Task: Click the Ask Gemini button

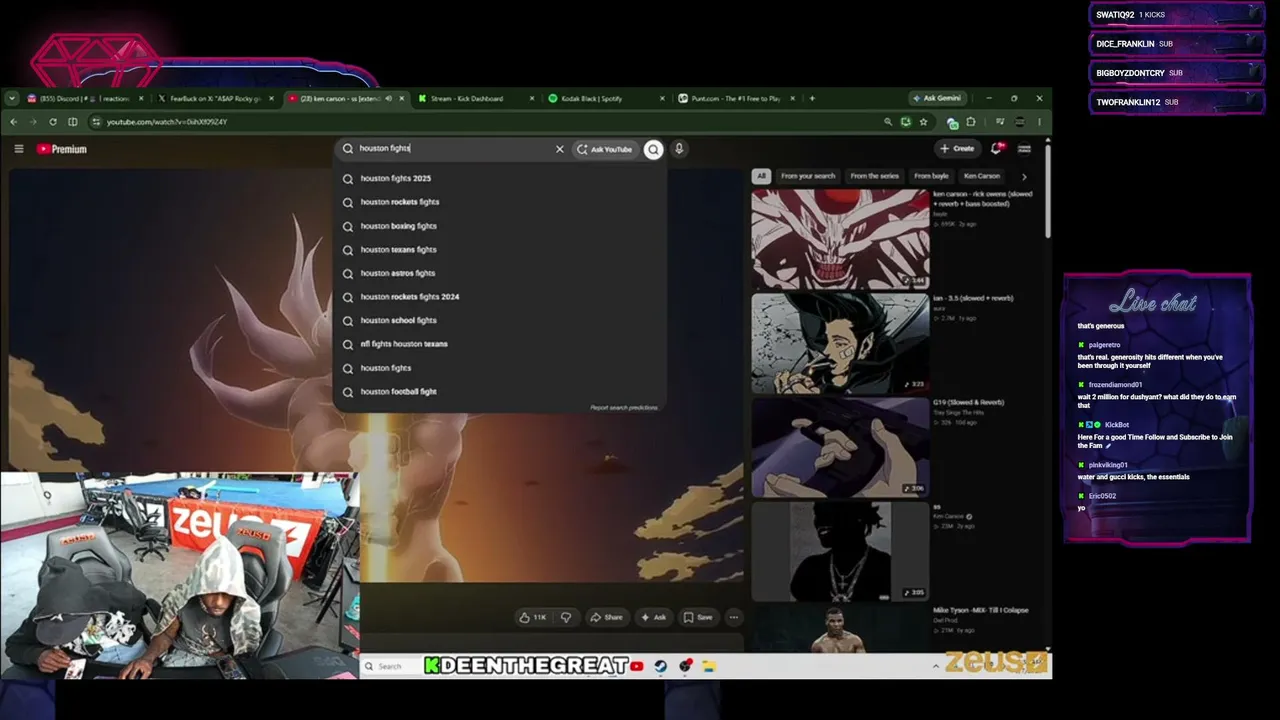Action: click(x=937, y=98)
